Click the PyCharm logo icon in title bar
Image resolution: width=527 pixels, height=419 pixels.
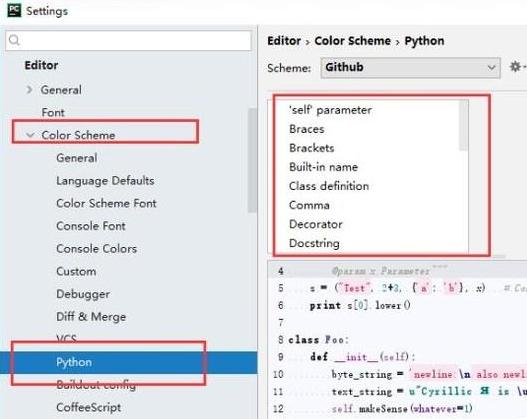[14, 10]
